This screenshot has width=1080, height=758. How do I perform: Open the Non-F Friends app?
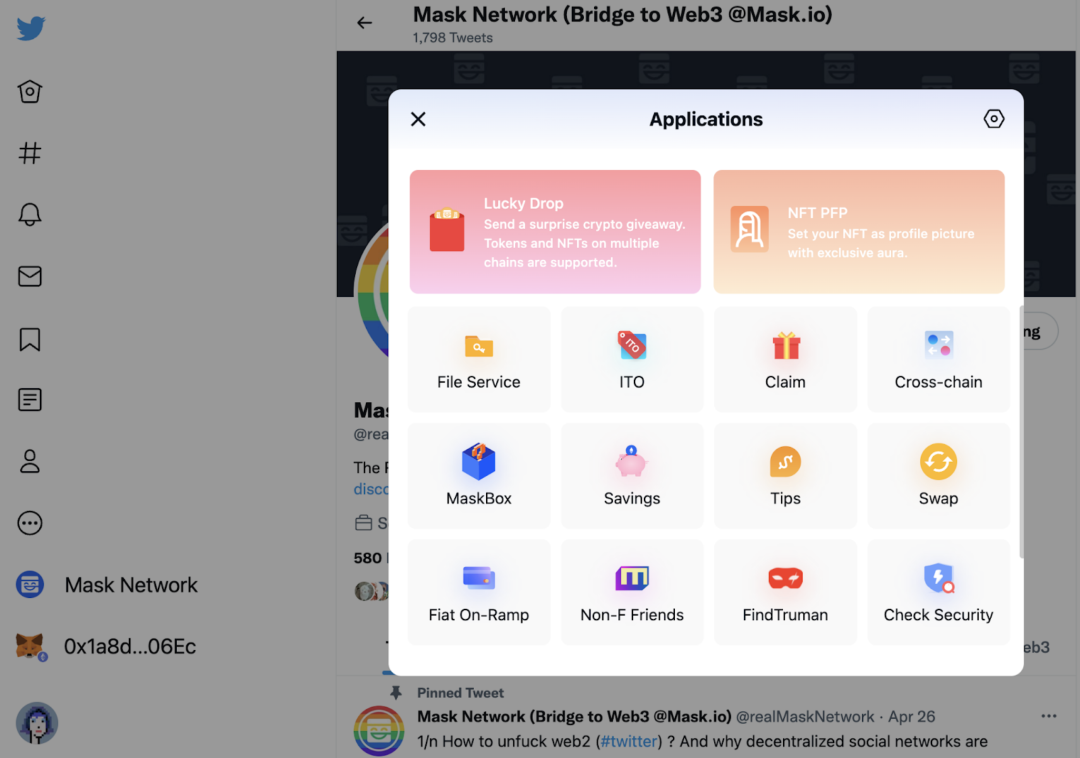632,593
